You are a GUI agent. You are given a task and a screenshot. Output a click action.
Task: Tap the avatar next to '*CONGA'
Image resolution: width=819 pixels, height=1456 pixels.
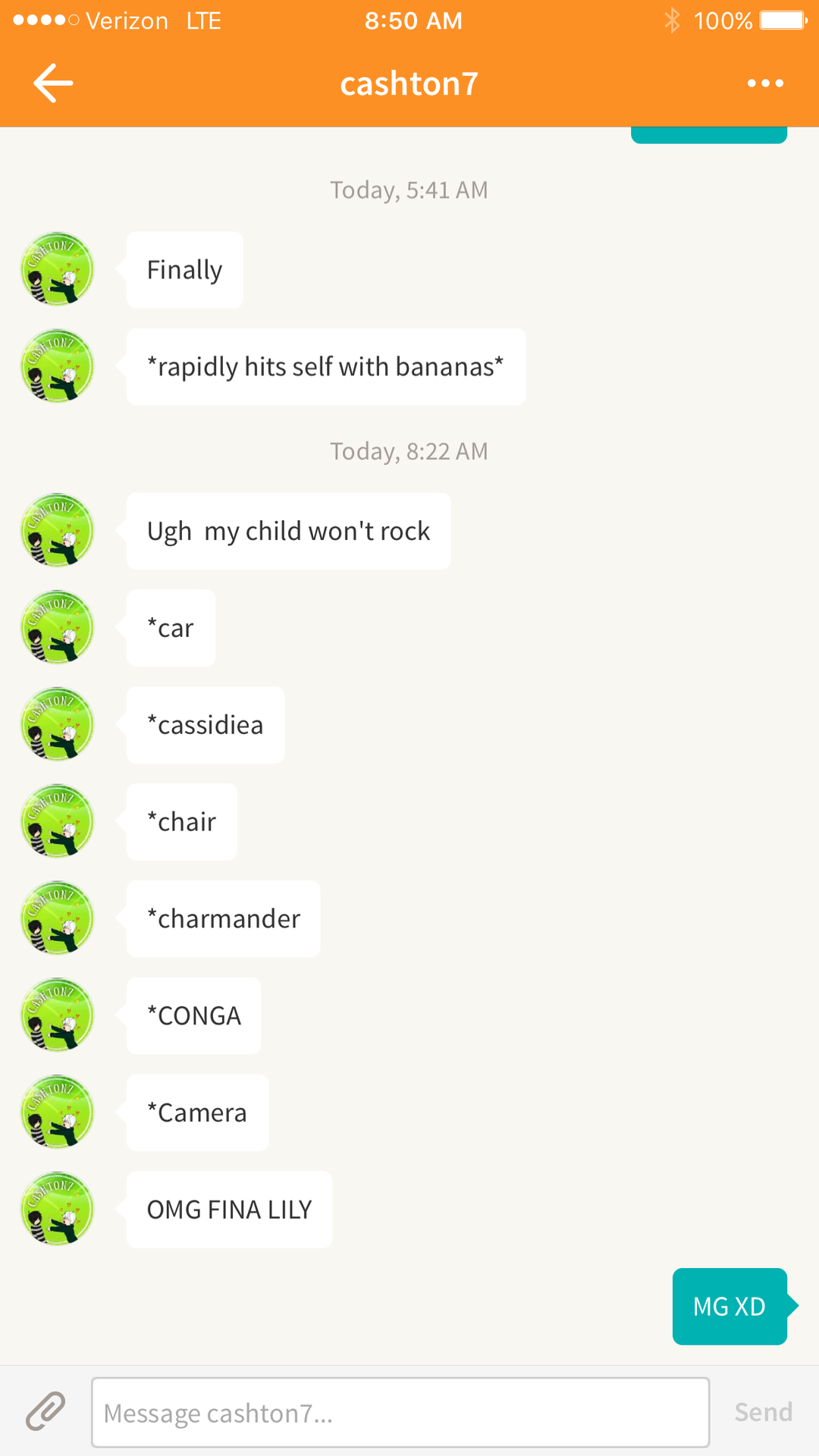[57, 1015]
